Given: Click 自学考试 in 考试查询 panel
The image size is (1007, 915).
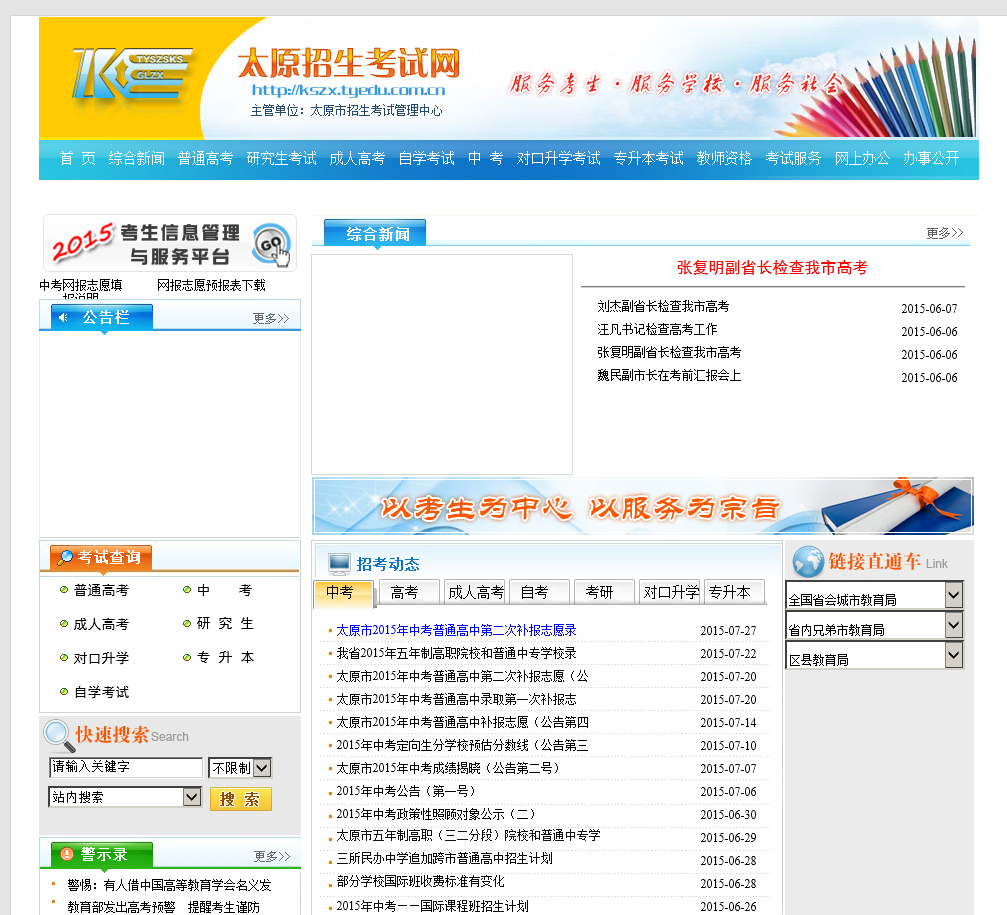Looking at the screenshot, I should (x=101, y=692).
